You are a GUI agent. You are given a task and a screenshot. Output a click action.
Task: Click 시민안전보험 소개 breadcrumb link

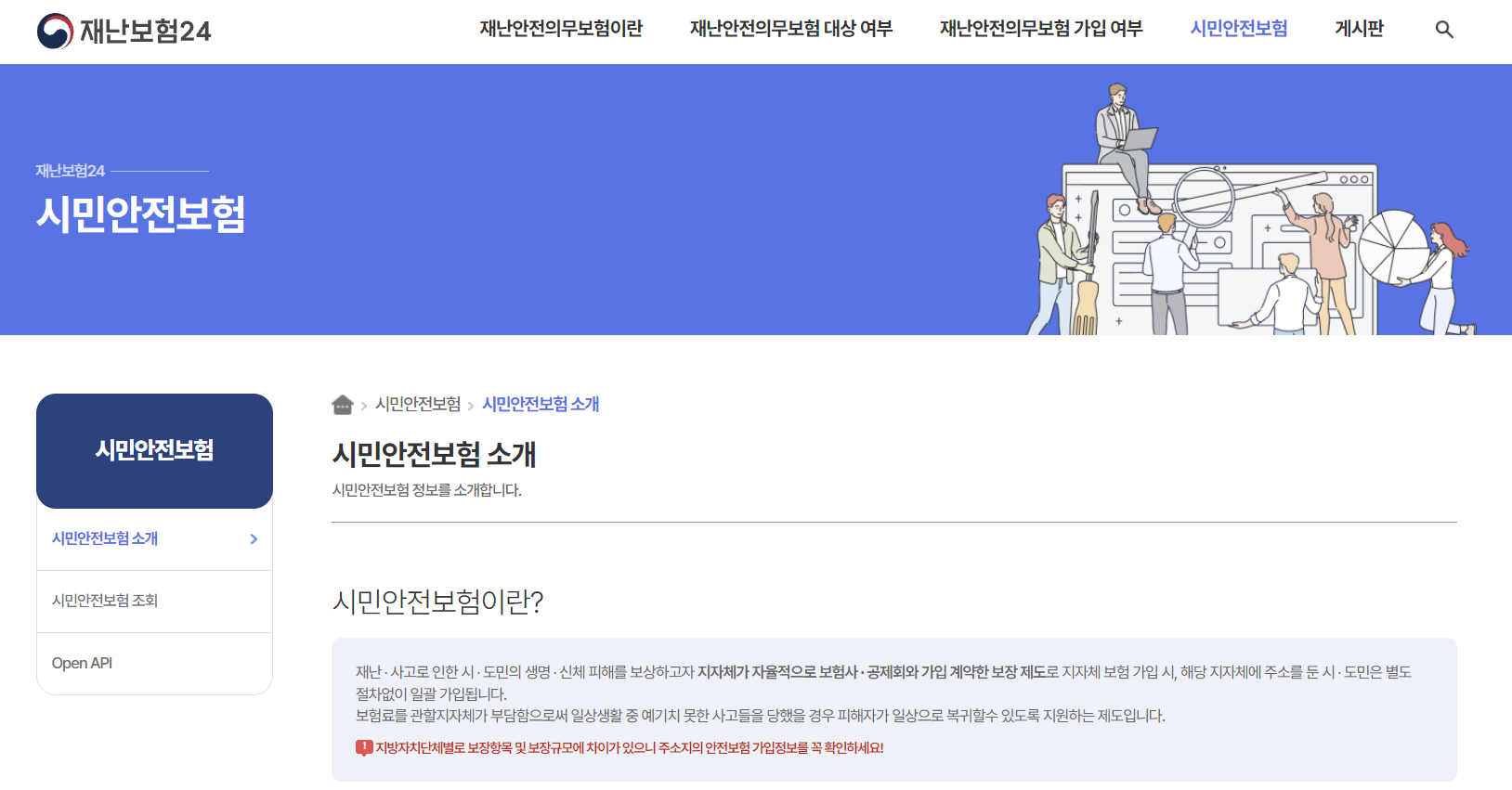(x=541, y=404)
